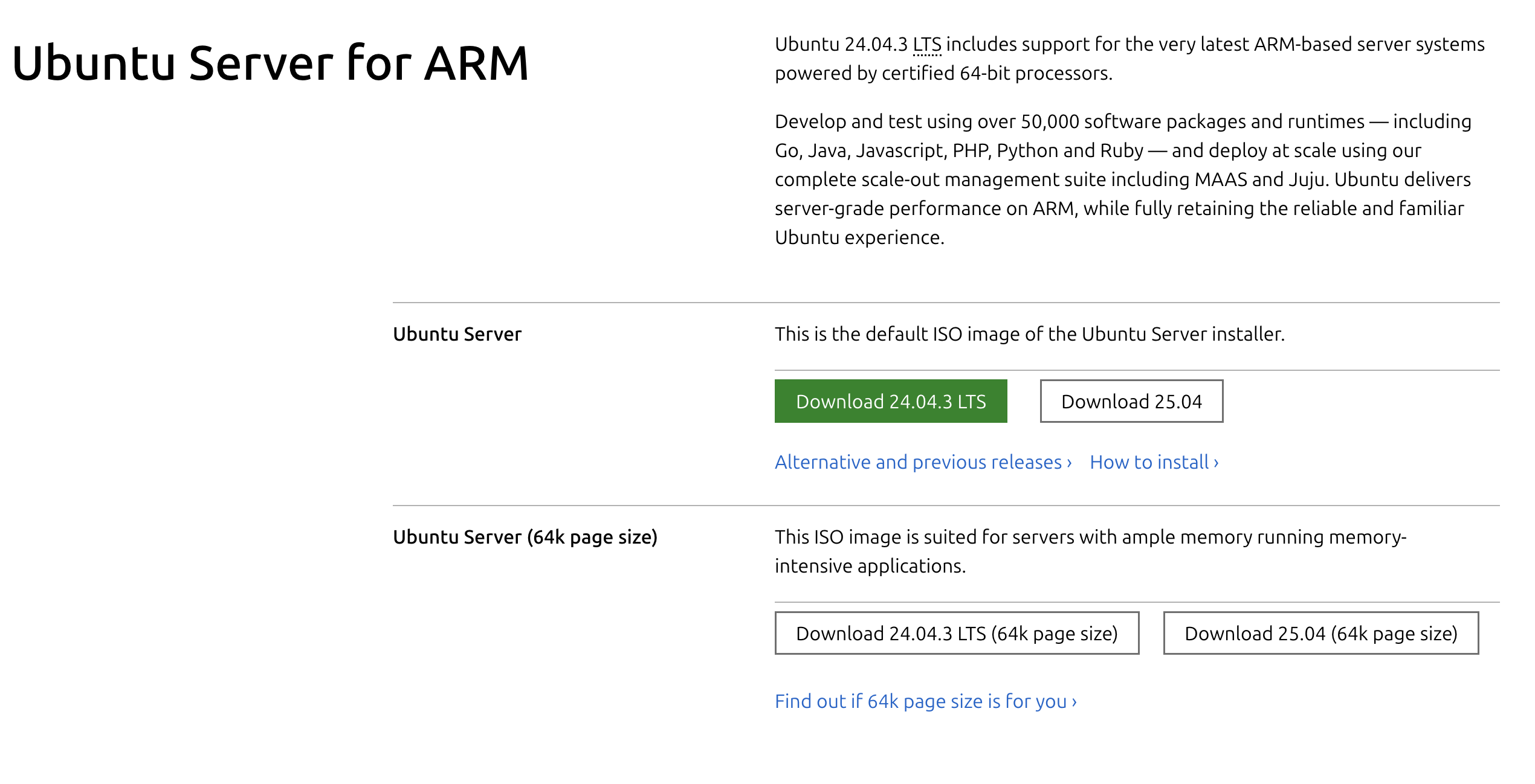
Task: Click the default ISO image description text
Action: click(1030, 334)
